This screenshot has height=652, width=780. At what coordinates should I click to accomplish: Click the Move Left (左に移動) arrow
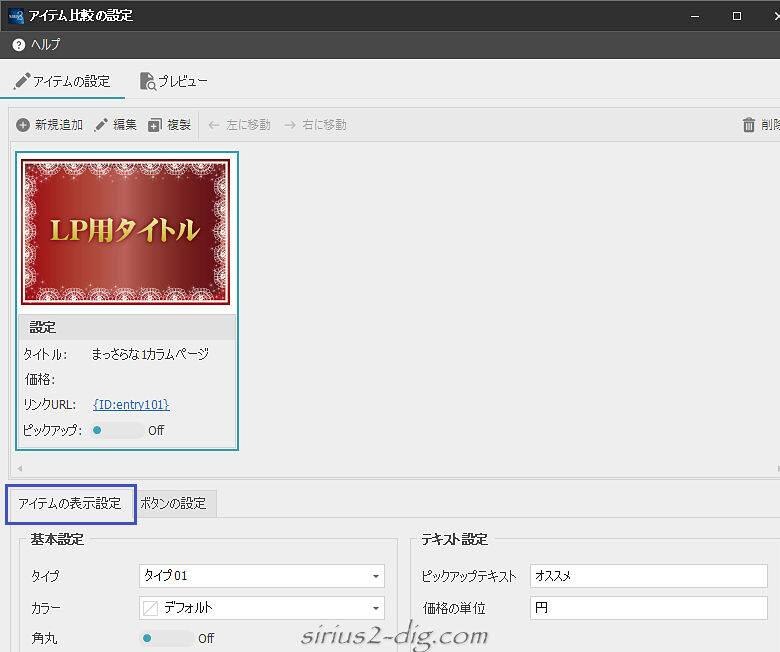pos(214,125)
